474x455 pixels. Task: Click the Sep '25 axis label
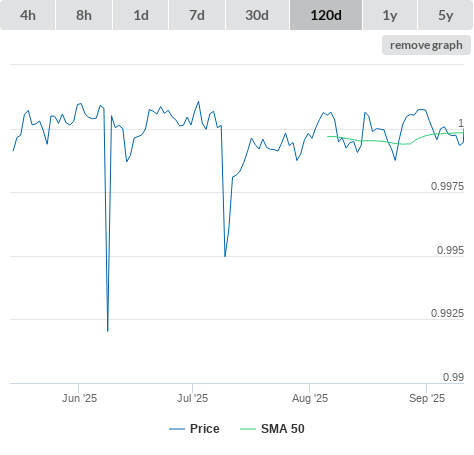(427, 398)
